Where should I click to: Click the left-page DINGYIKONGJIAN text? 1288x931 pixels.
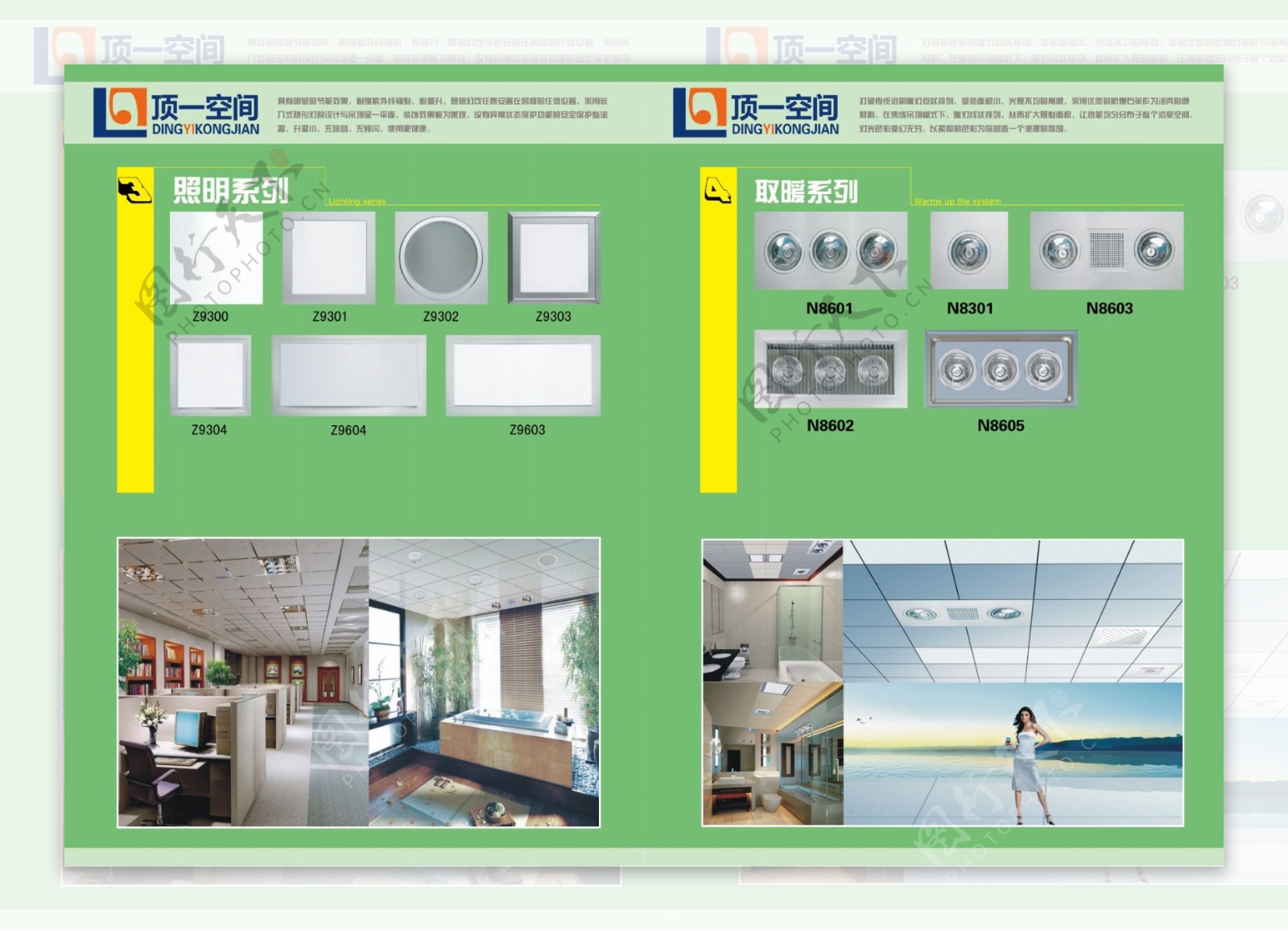coord(205,129)
